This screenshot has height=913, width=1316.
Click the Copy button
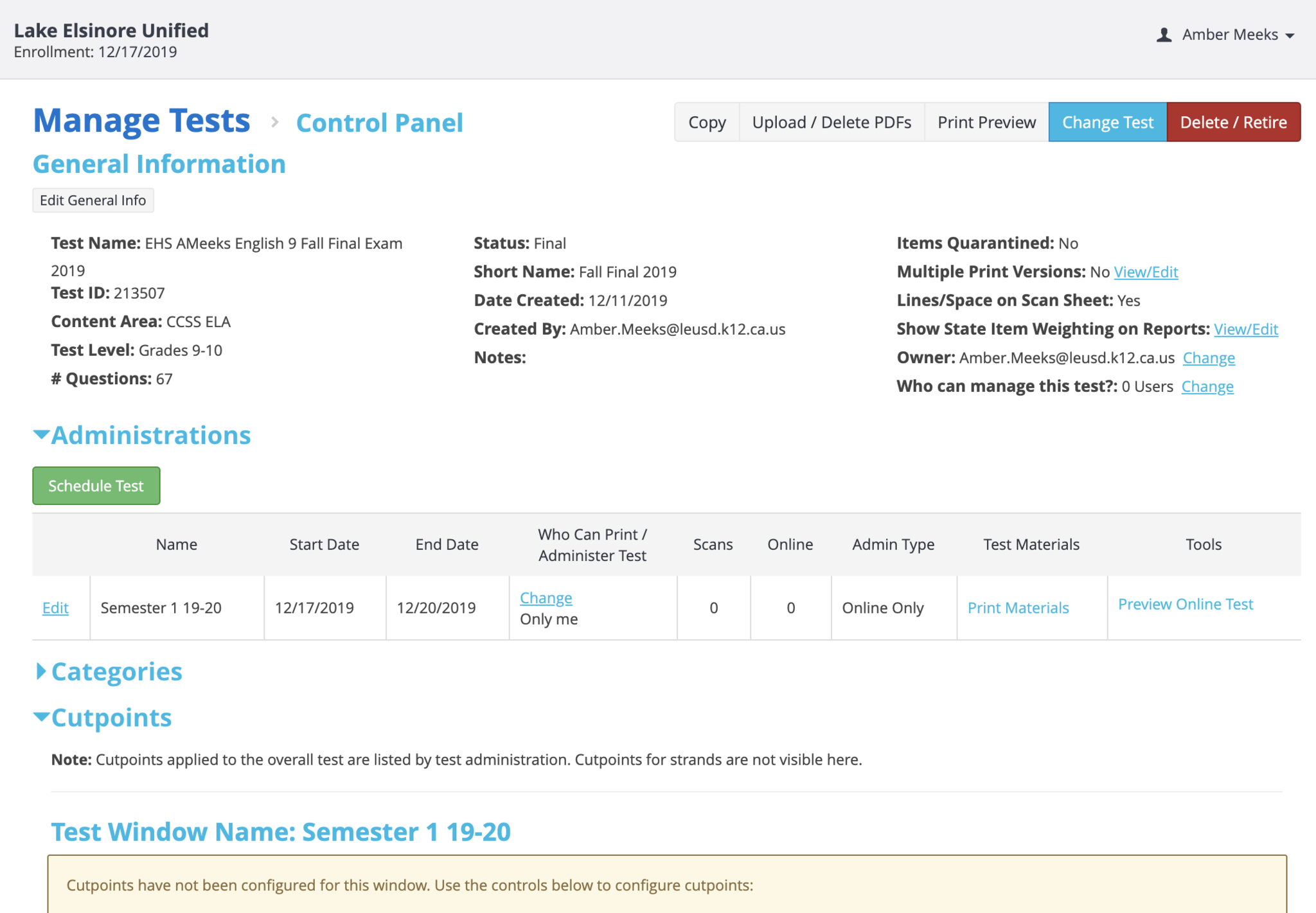[x=707, y=122]
